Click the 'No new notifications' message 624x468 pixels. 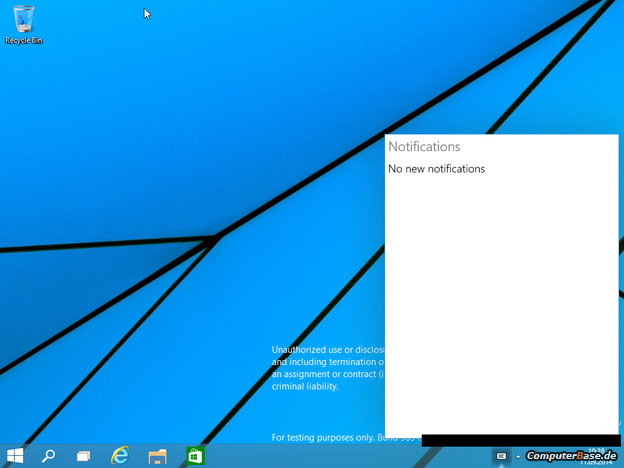coord(436,169)
